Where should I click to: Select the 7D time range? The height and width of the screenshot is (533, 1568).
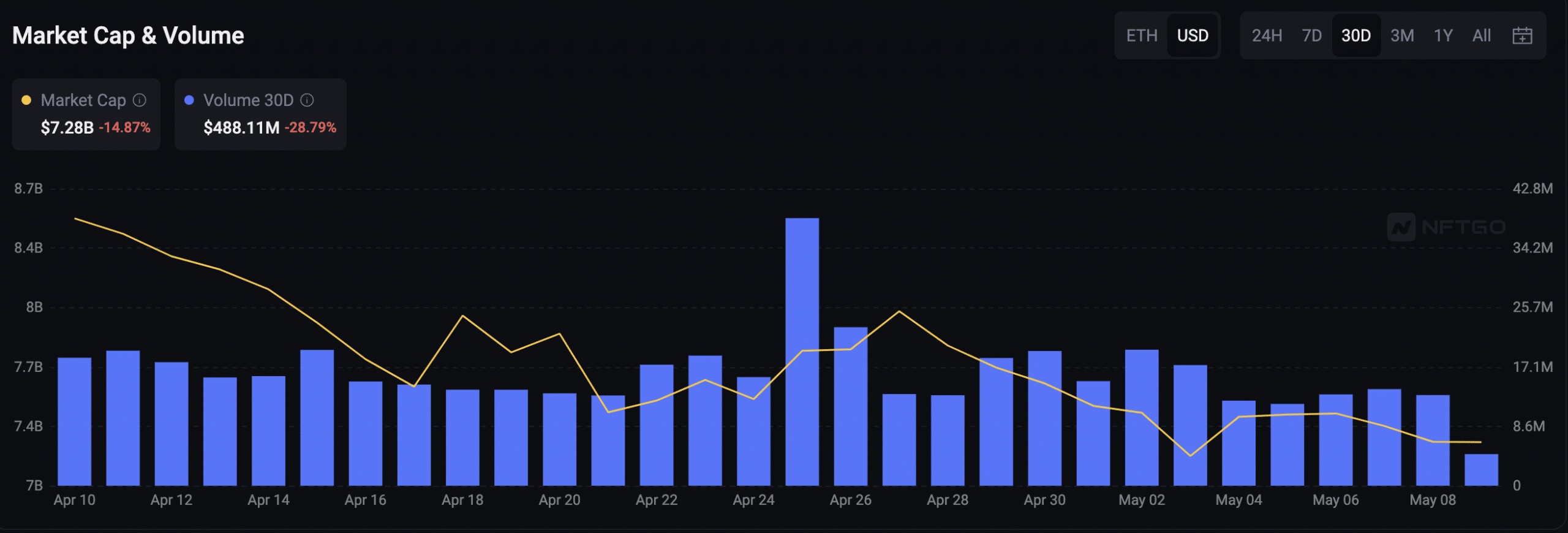[1311, 36]
